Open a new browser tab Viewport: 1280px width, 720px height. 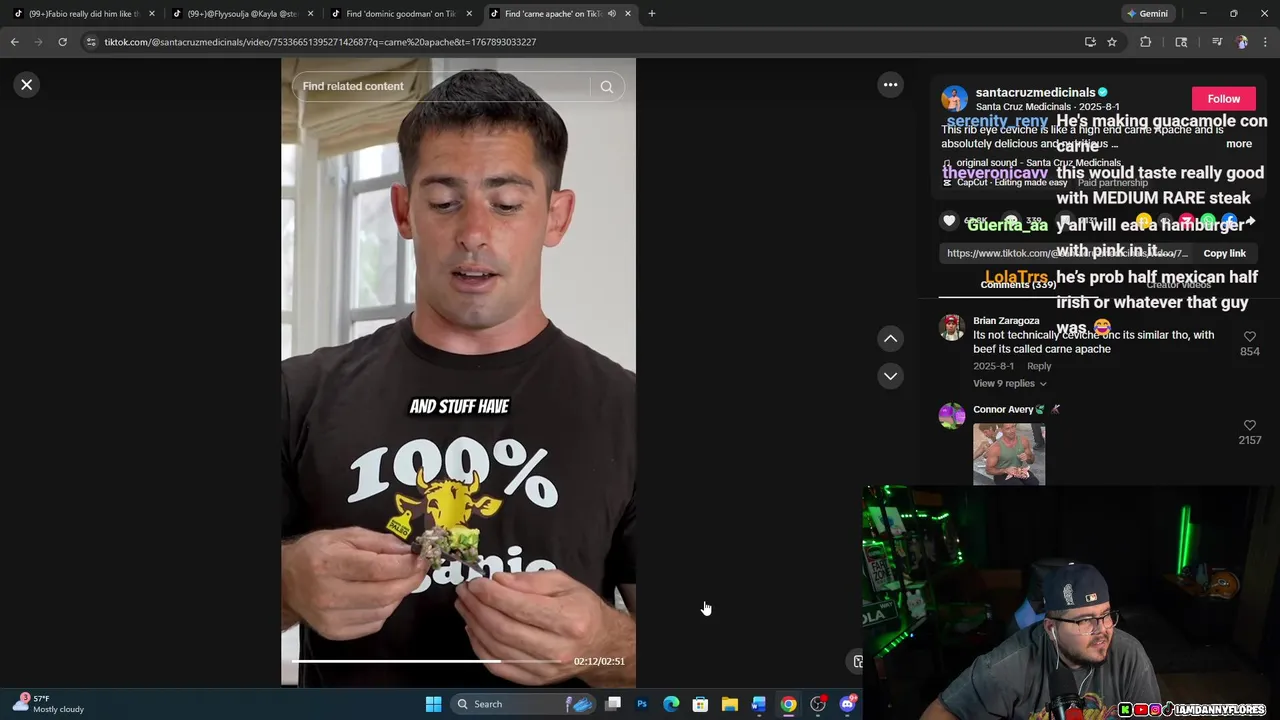point(651,14)
